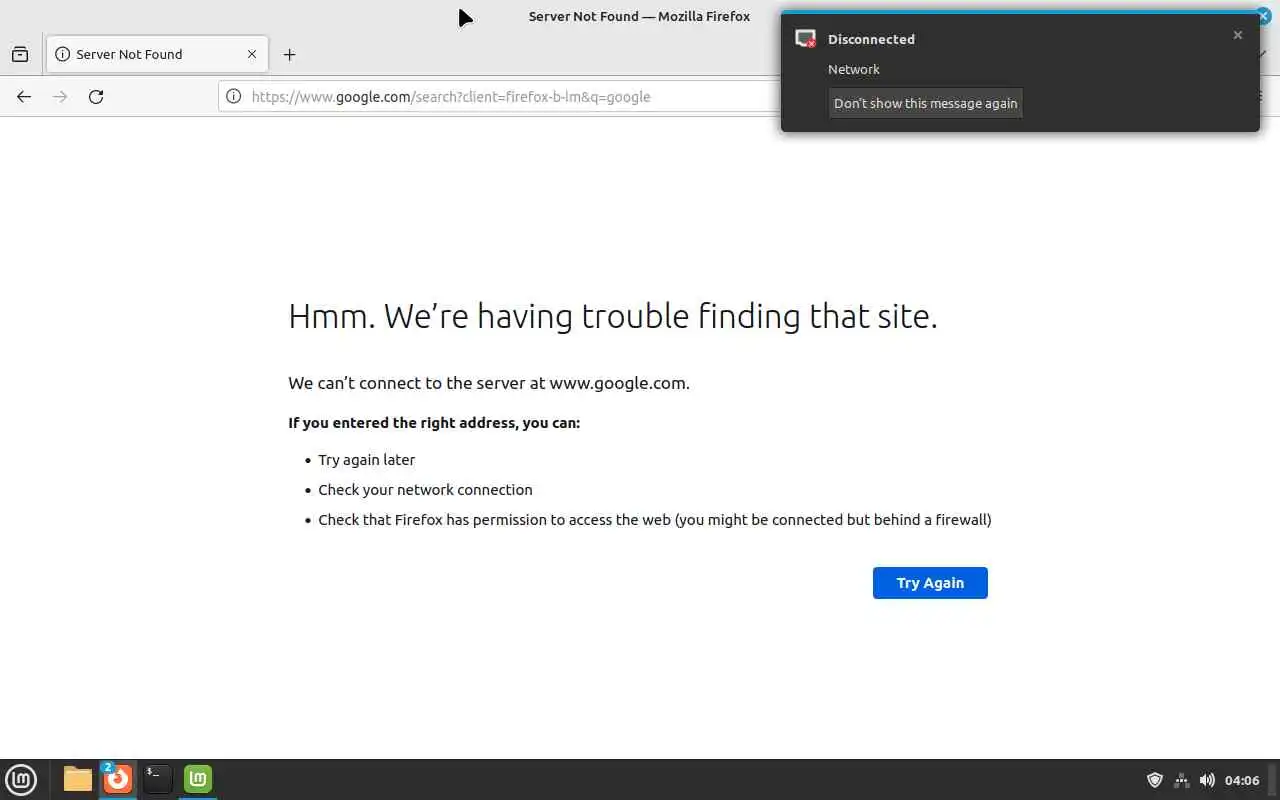The width and height of the screenshot is (1280, 800).
Task: Click the back arrow navigation button
Action: 24,97
